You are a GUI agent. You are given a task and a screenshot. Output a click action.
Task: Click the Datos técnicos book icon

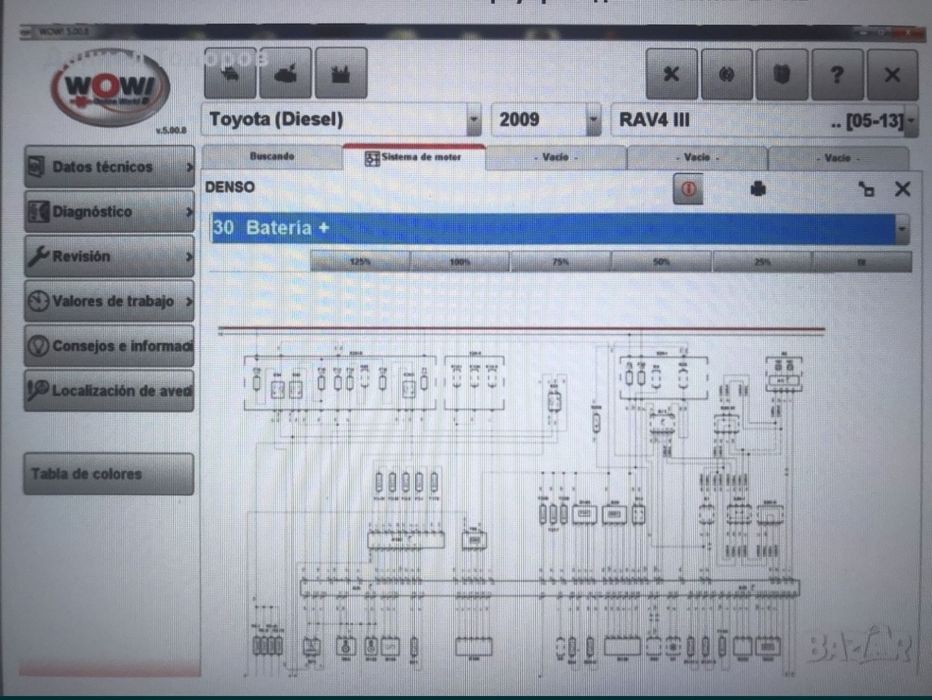pyautogui.click(x=37, y=166)
